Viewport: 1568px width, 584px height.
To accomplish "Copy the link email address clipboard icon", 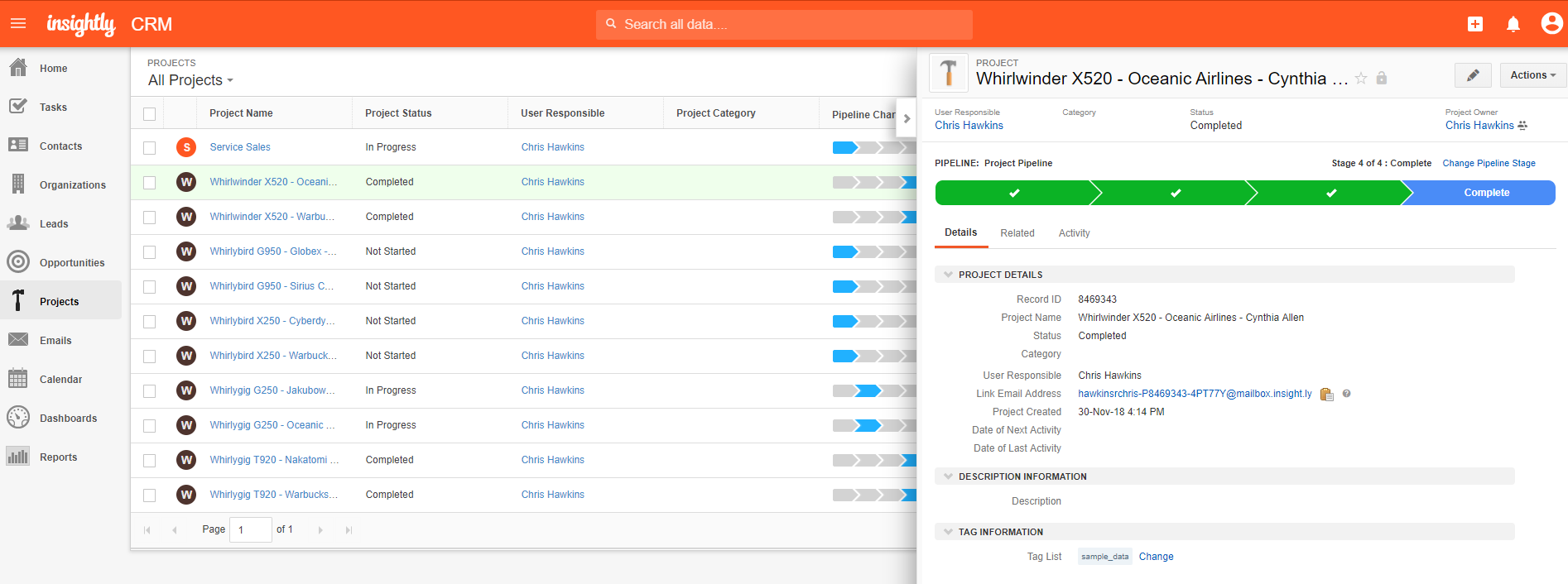I will (1326, 395).
